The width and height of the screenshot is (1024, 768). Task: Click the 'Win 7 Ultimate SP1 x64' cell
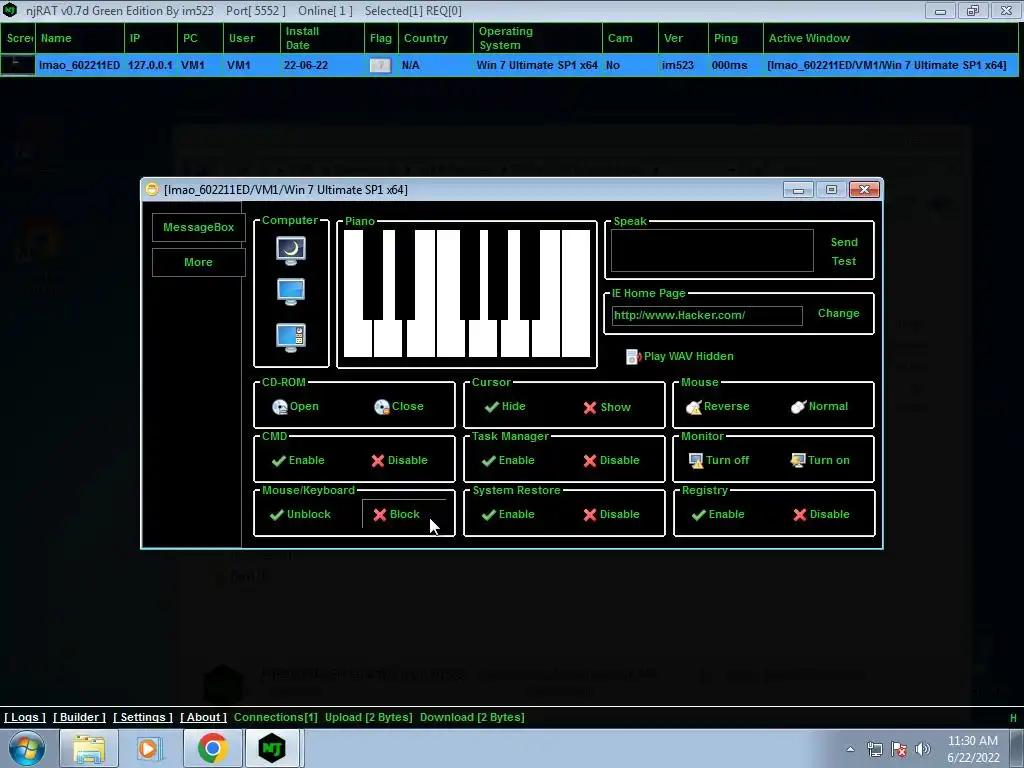[x=537, y=65]
